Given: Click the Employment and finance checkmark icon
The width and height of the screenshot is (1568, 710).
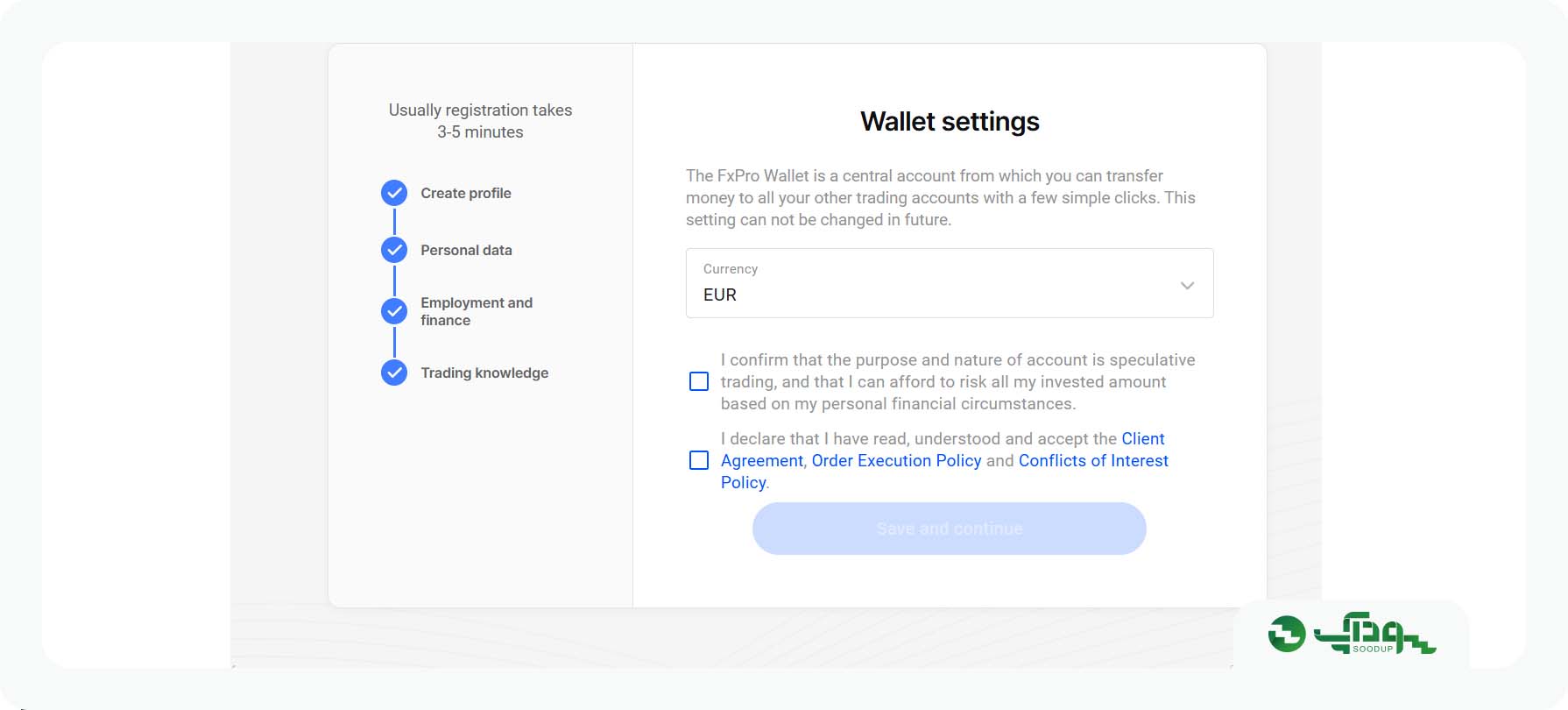Looking at the screenshot, I should point(394,311).
